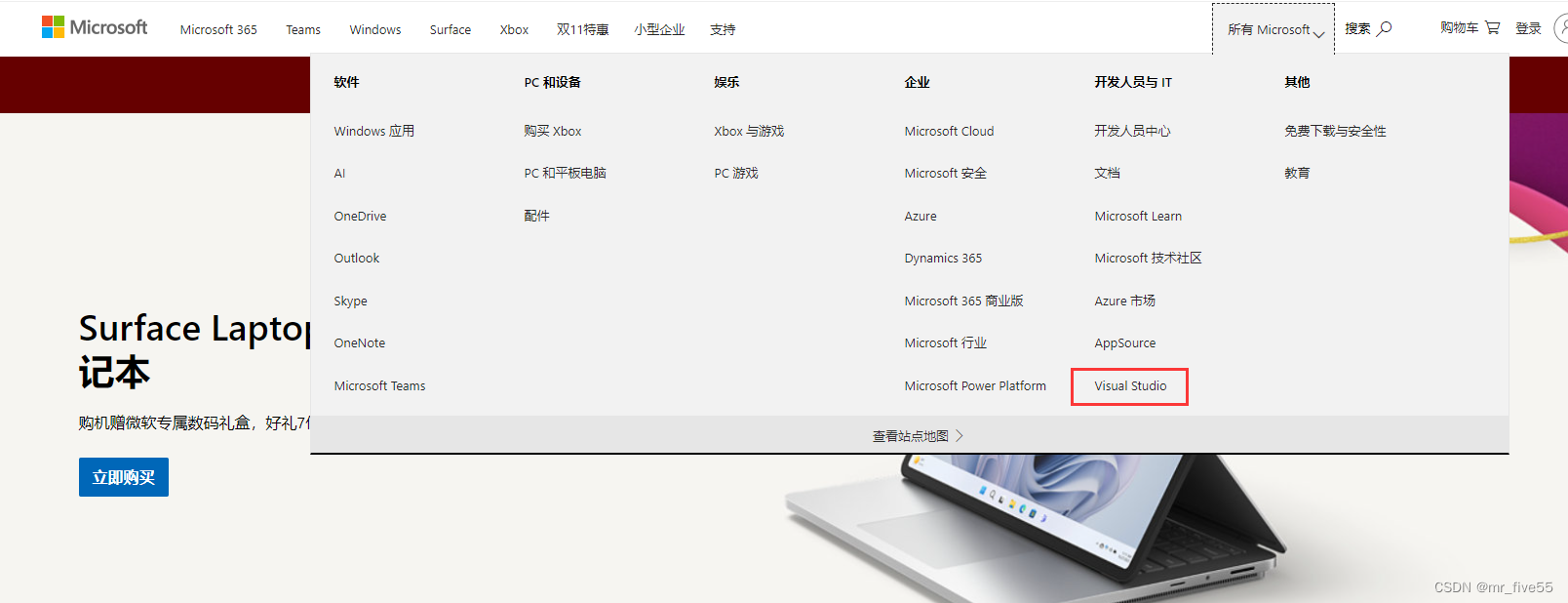Viewport: 1568px width, 603px height.
Task: Open the 配件 link
Action: pyautogui.click(x=536, y=216)
